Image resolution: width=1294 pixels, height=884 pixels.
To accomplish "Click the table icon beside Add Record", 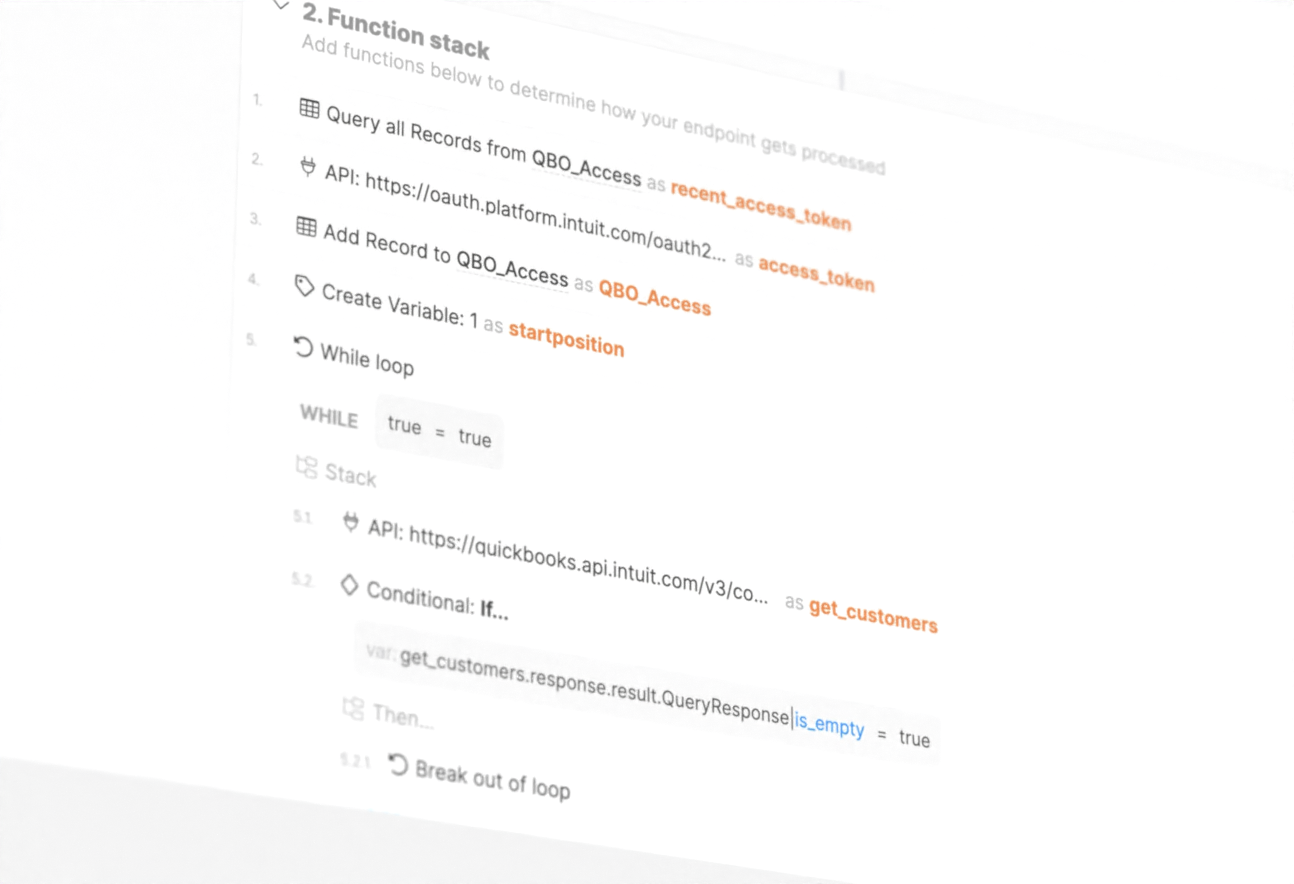I will (307, 227).
